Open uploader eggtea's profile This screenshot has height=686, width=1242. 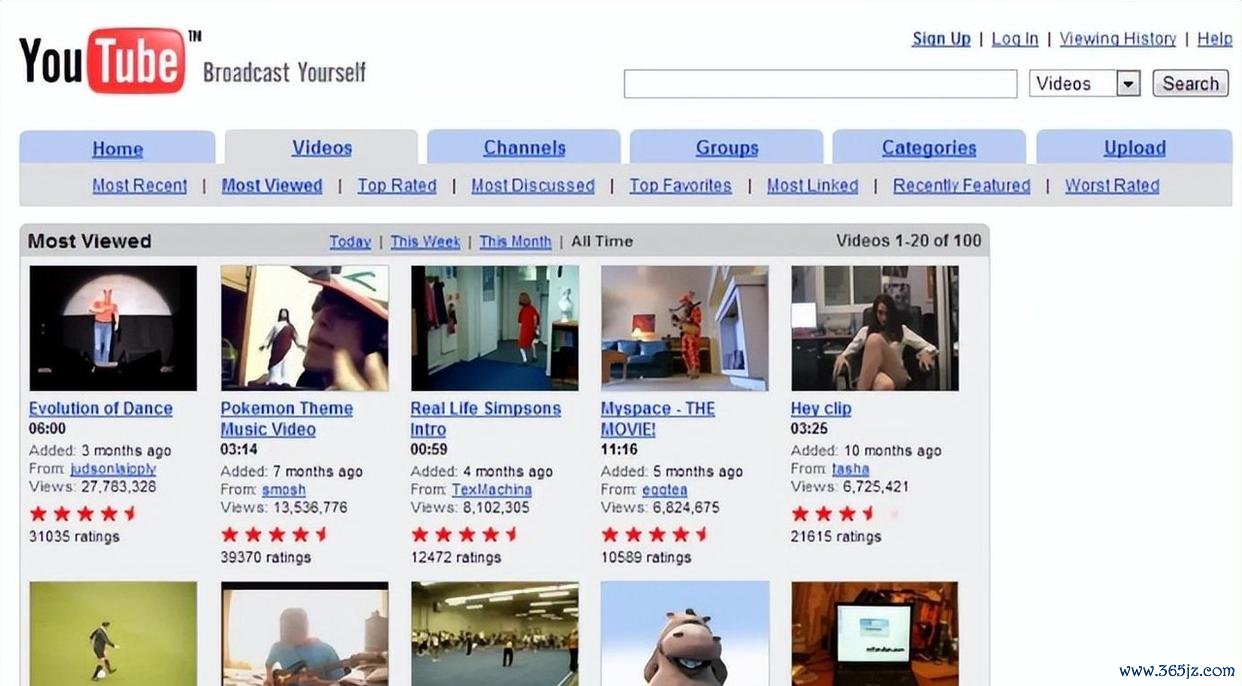tap(665, 489)
